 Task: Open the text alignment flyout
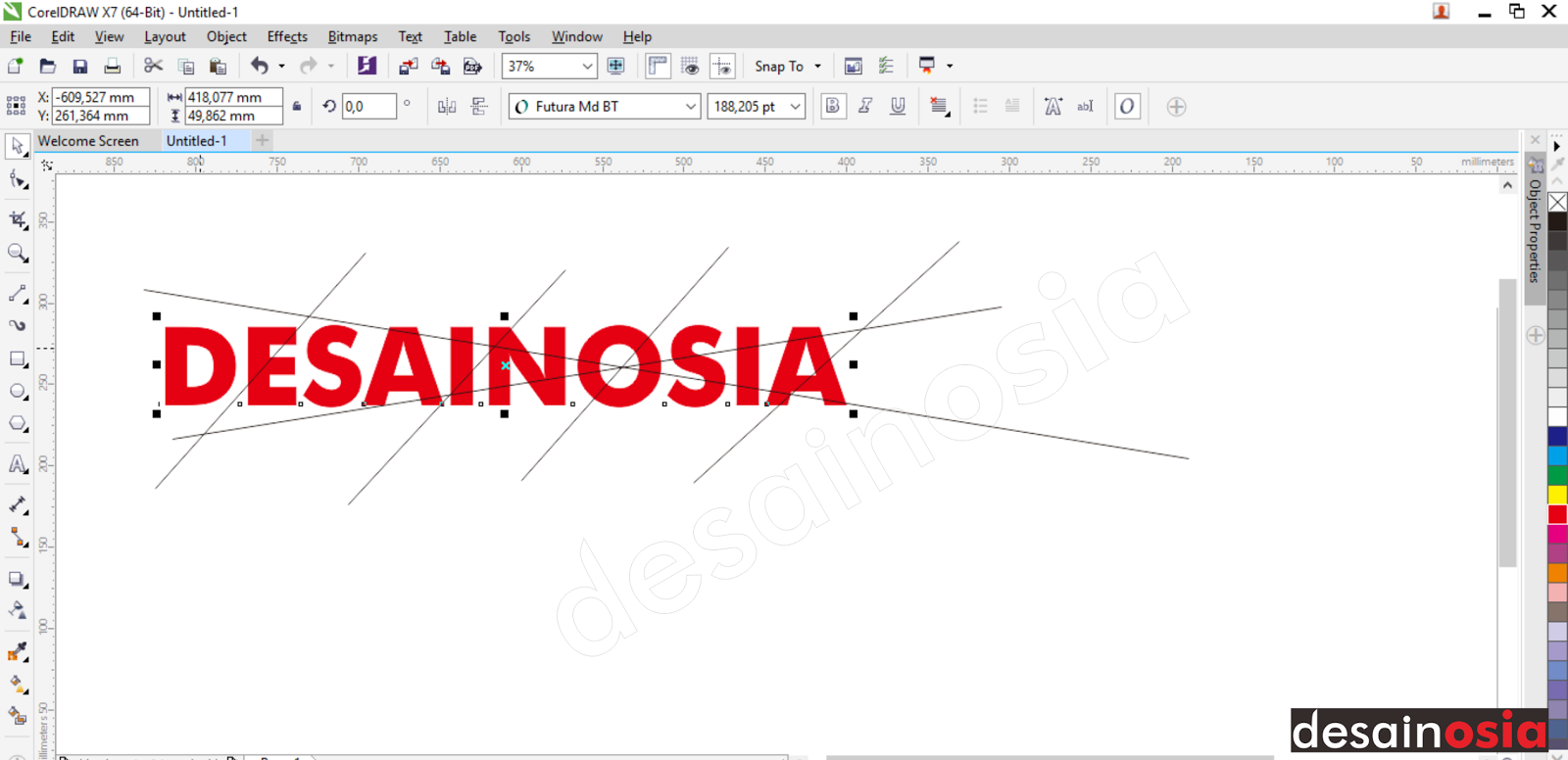939,106
